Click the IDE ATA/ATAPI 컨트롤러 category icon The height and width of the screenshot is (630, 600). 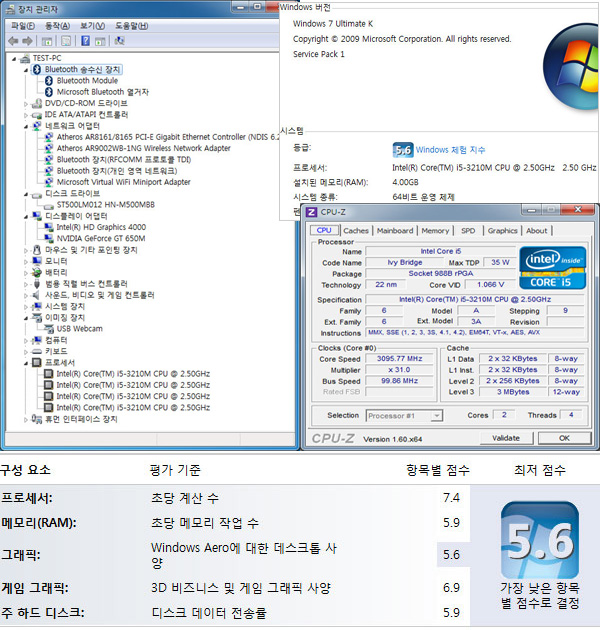pyautogui.click(x=37, y=115)
